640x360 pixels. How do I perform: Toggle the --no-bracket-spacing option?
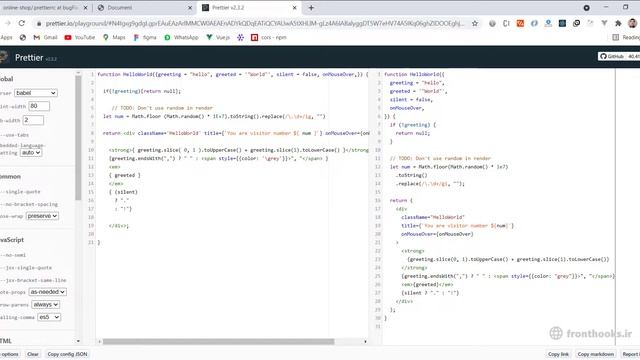(29, 204)
